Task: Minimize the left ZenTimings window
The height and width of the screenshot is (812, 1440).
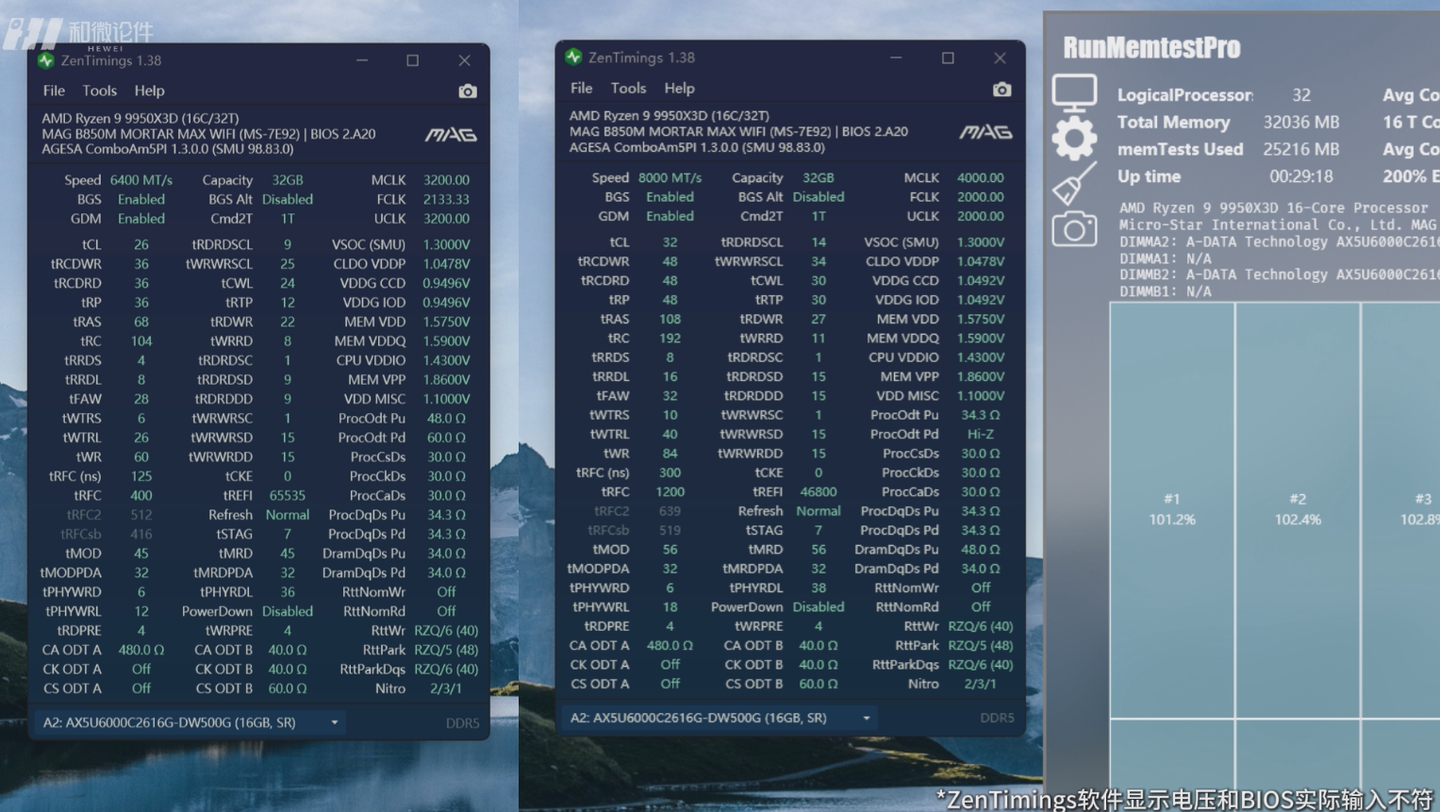Action: click(361, 60)
